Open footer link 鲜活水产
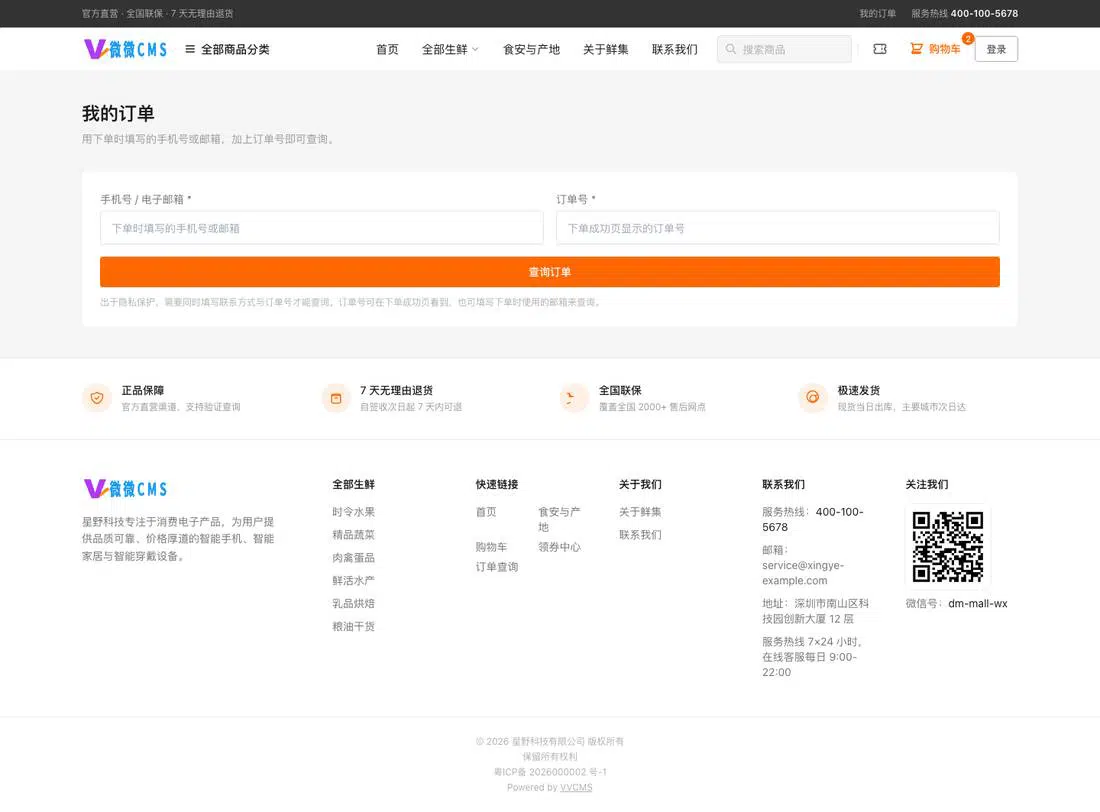 (x=354, y=580)
